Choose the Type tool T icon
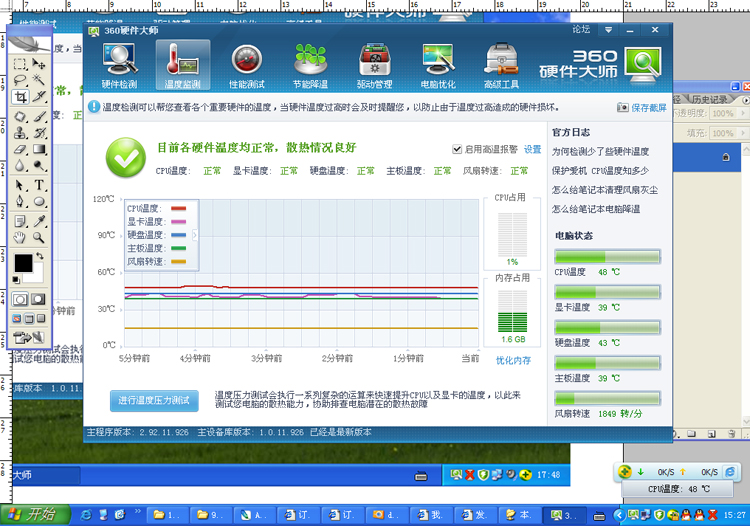 [x=39, y=185]
